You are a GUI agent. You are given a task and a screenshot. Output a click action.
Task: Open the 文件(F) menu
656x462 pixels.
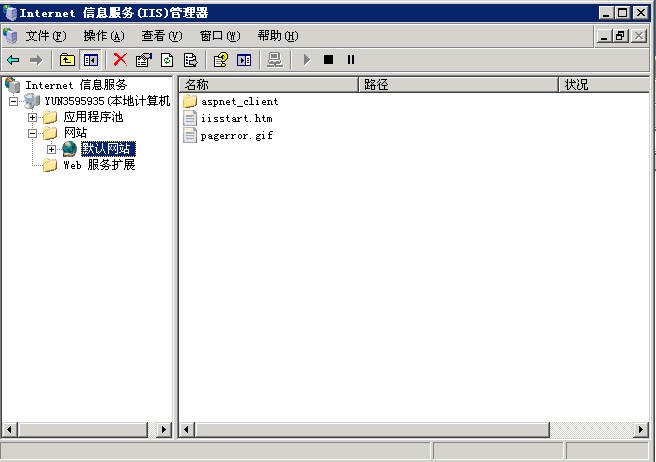[x=46, y=36]
